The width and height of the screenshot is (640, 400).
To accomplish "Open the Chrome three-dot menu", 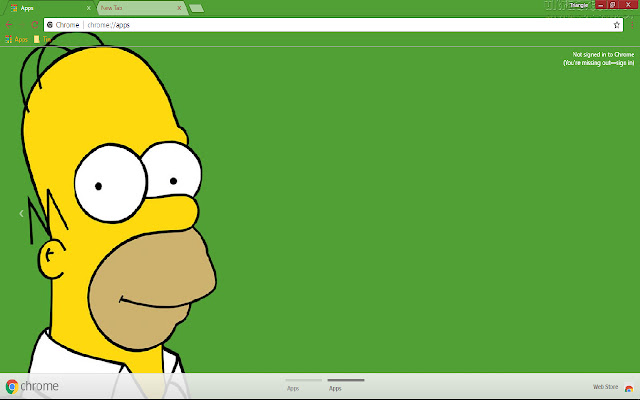I will [x=632, y=25].
